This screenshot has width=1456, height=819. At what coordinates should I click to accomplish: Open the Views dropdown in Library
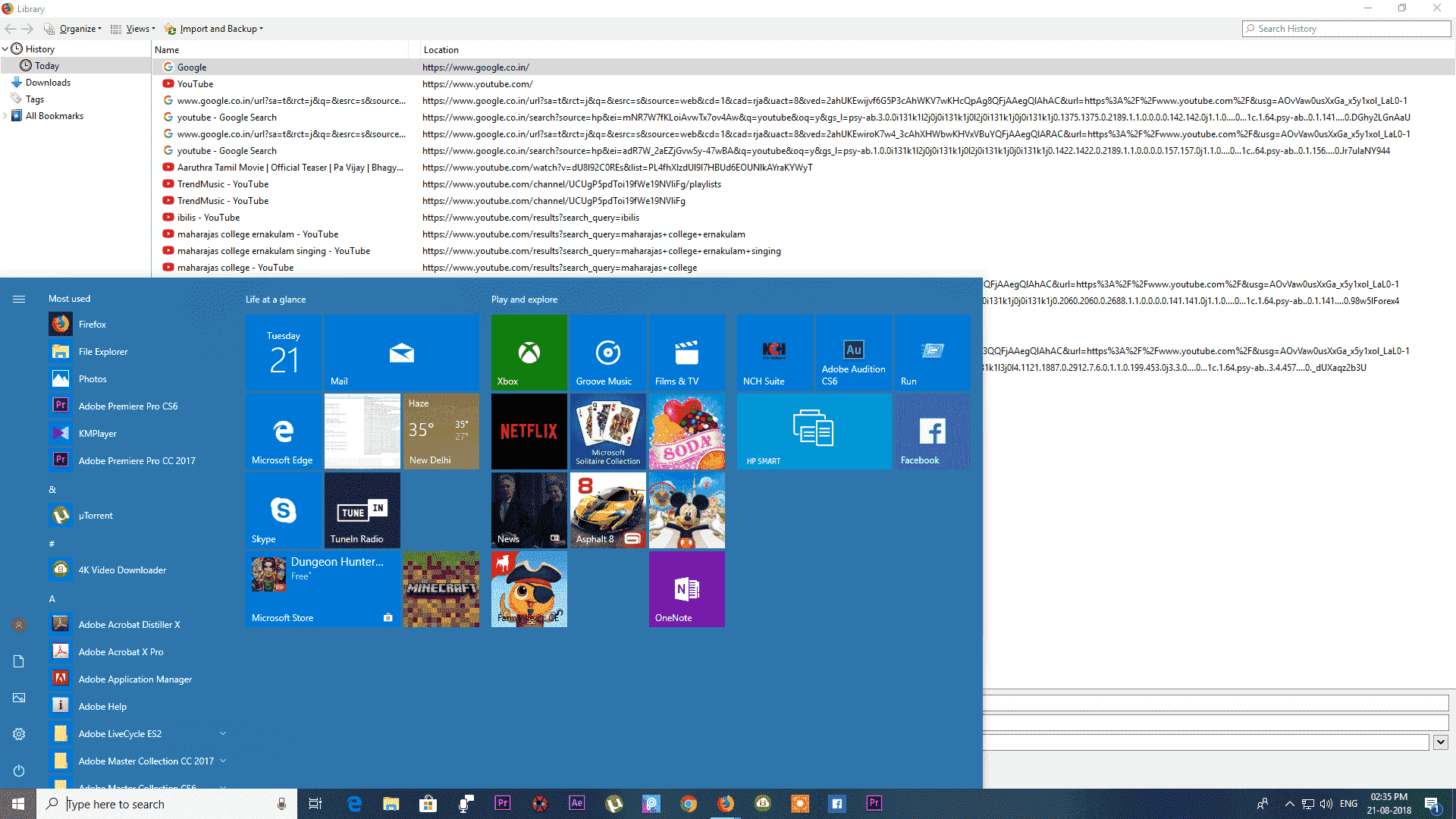click(x=133, y=29)
